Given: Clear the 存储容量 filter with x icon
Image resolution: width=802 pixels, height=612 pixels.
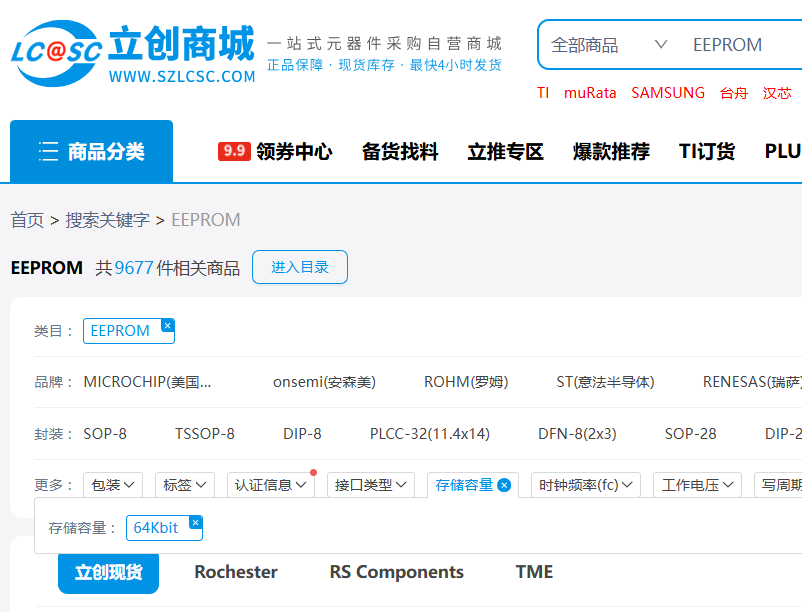Looking at the screenshot, I should 504,485.
